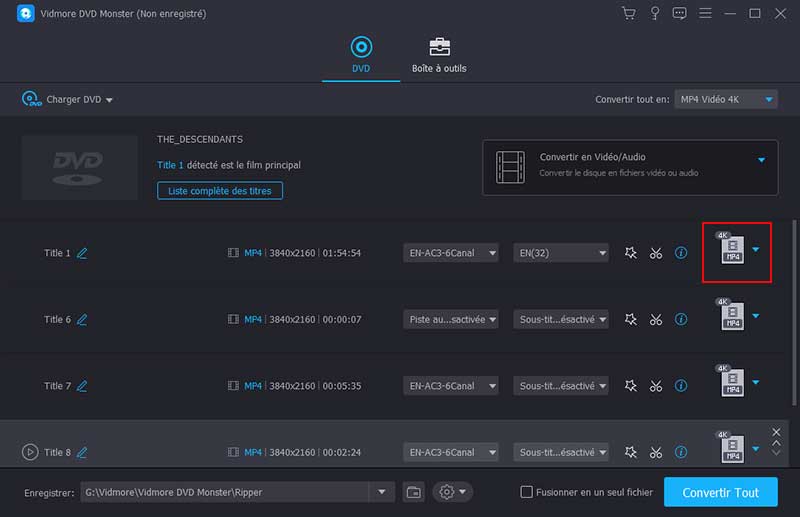Remove Title 8 with X icon
Screen dimensions: 800x517
pos(776,432)
